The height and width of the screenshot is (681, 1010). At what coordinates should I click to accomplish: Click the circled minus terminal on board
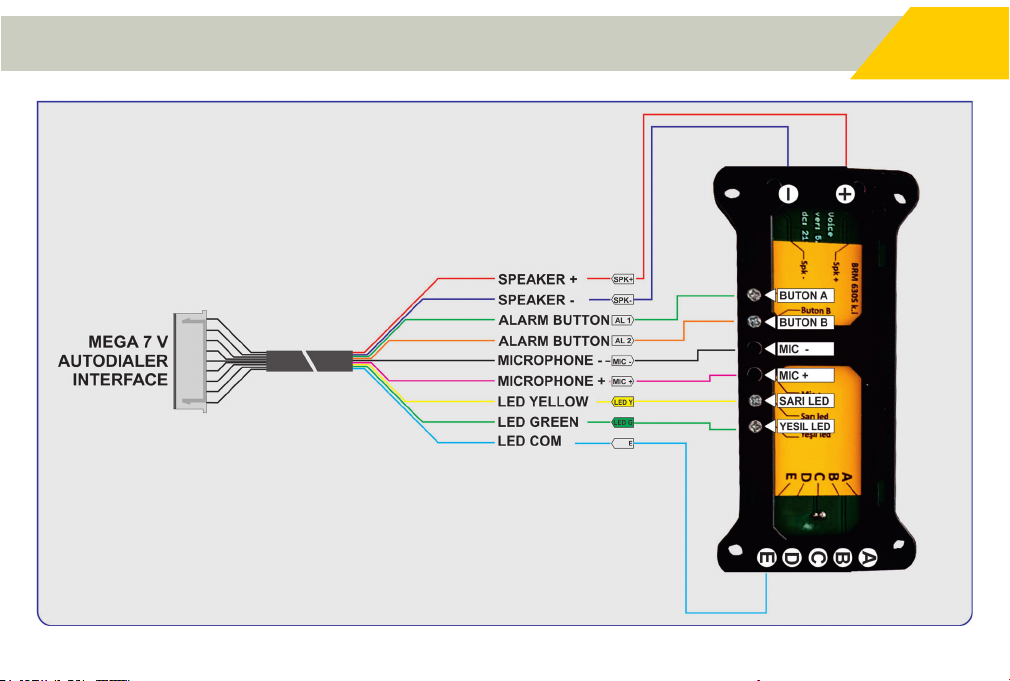pyautogui.click(x=788, y=194)
